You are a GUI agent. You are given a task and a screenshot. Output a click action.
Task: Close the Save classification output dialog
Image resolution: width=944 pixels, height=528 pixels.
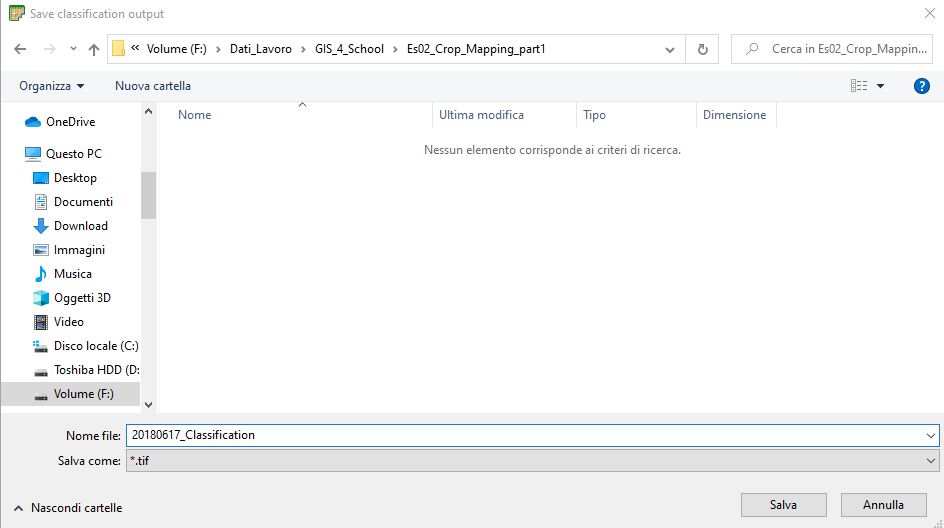click(930, 13)
